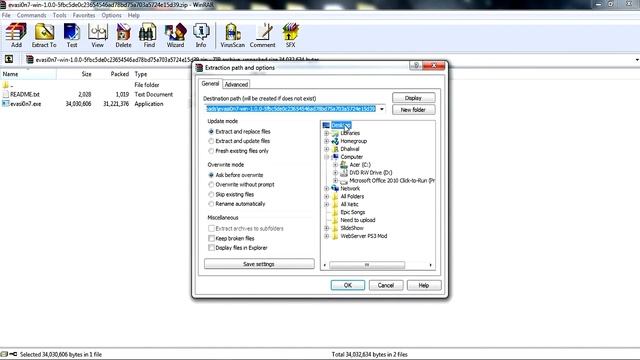Click the Homegroup icon in folder tree
The image size is (640, 360).
(335, 141)
